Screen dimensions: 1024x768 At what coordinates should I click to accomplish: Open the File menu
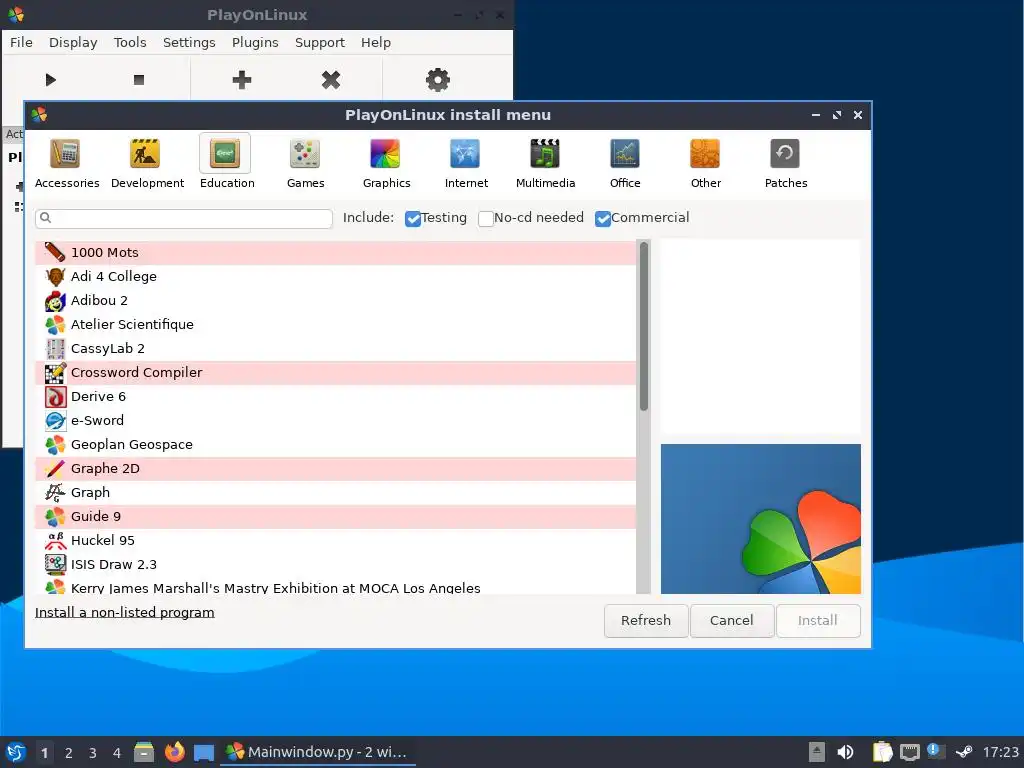click(21, 42)
